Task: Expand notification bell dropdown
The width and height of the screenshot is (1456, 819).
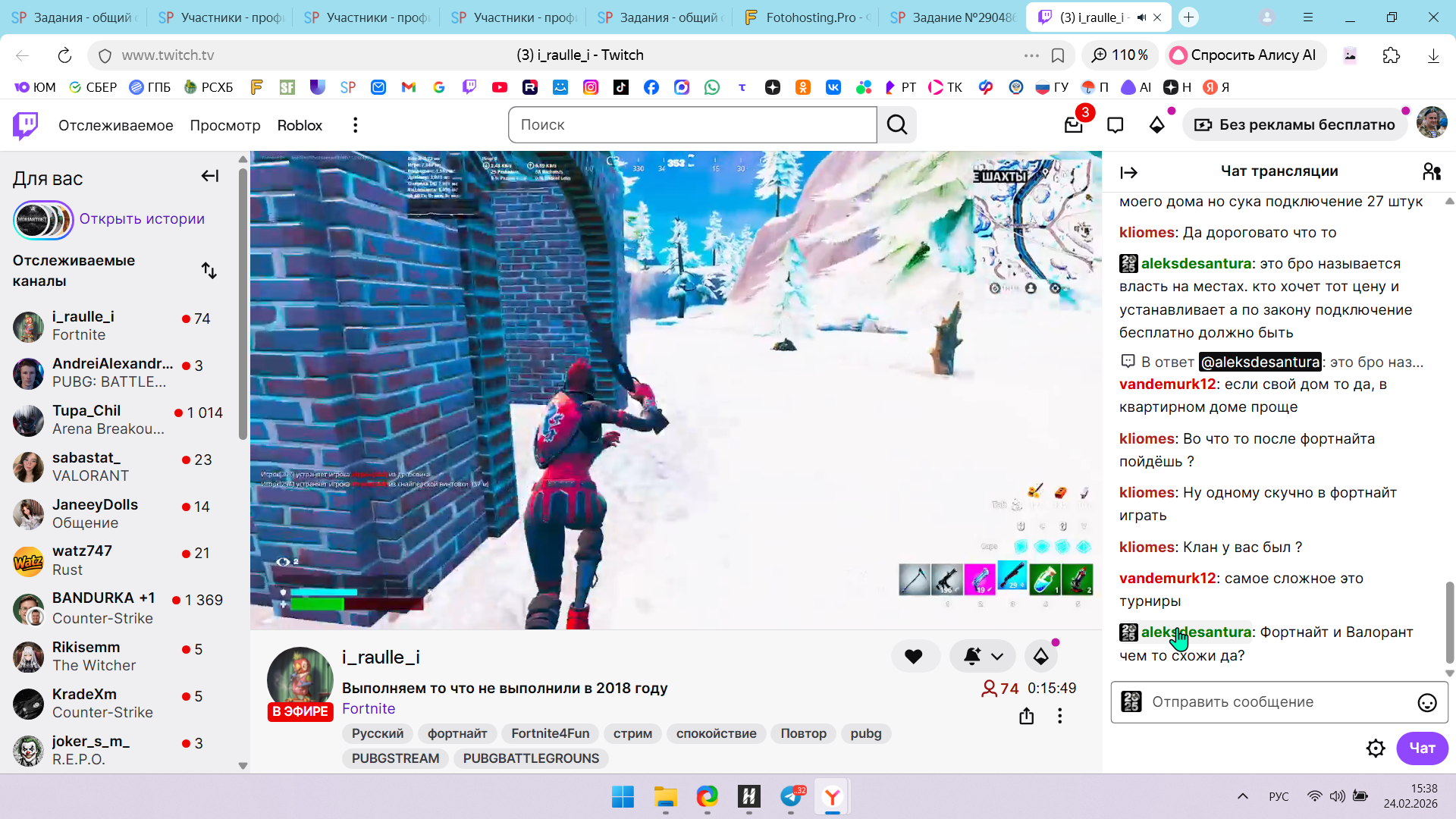Action: tap(996, 657)
